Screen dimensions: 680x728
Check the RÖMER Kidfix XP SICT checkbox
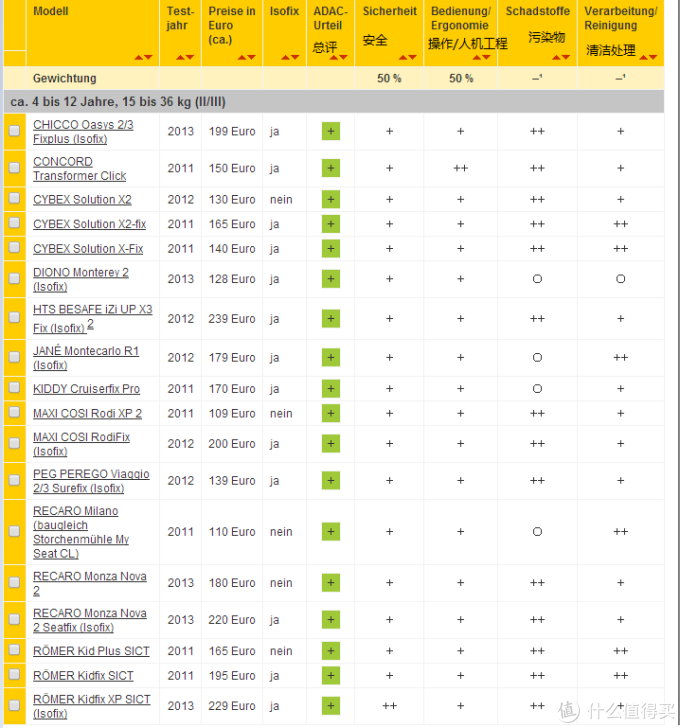(x=14, y=705)
